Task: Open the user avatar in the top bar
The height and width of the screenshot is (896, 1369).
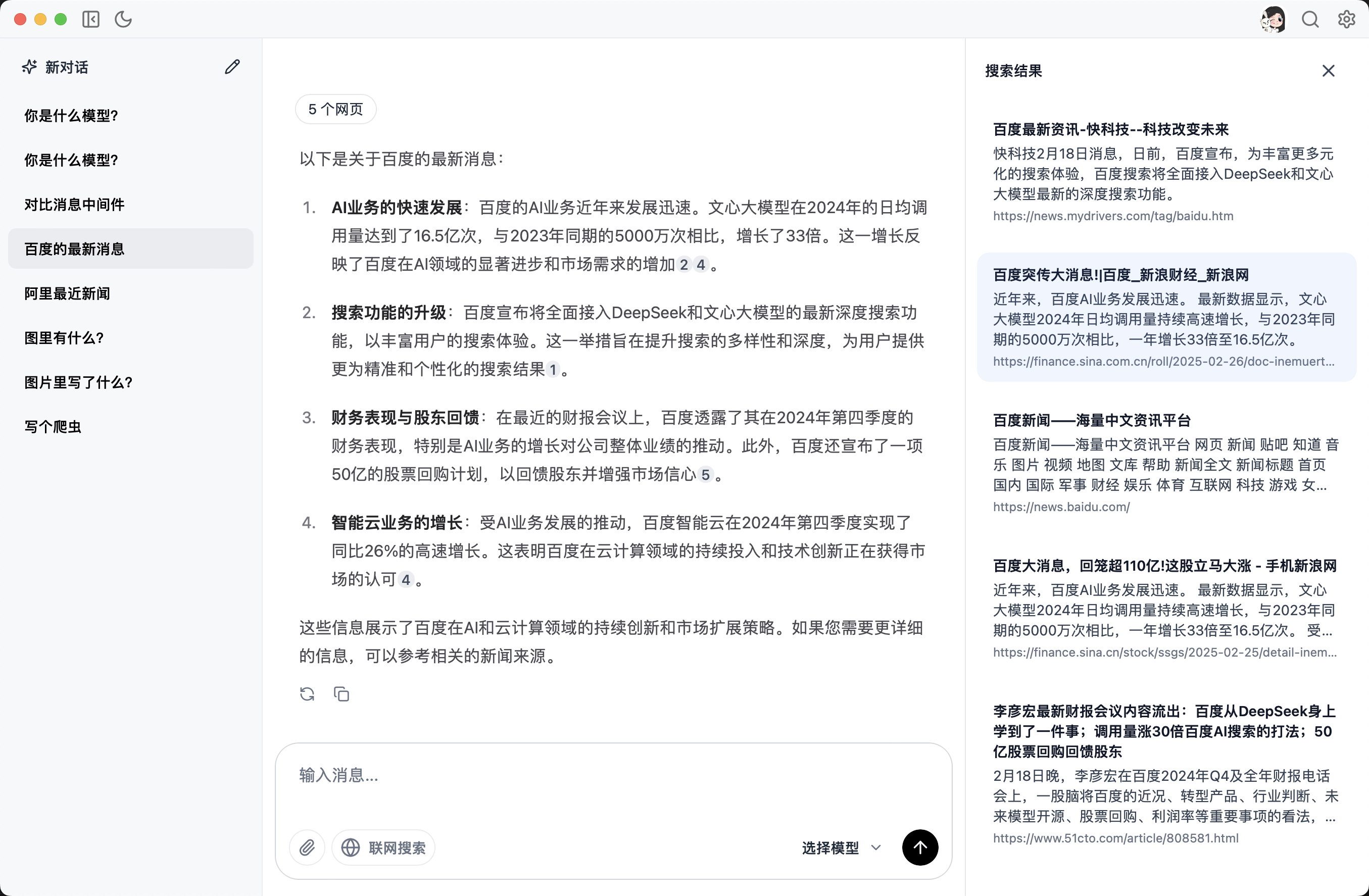Action: point(1273,19)
